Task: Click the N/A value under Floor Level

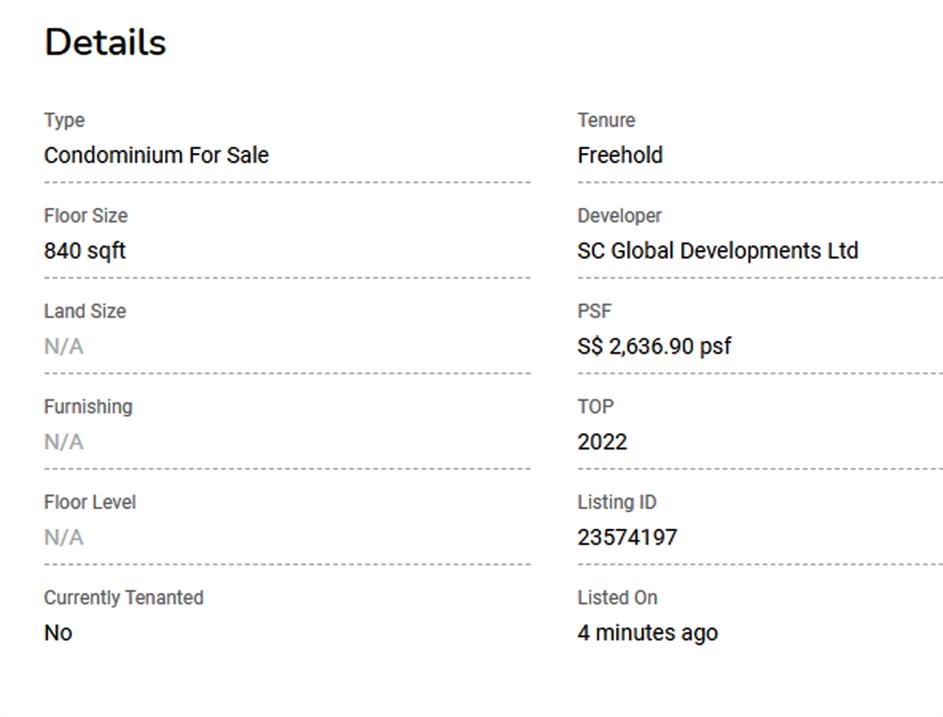Action: click(x=63, y=538)
